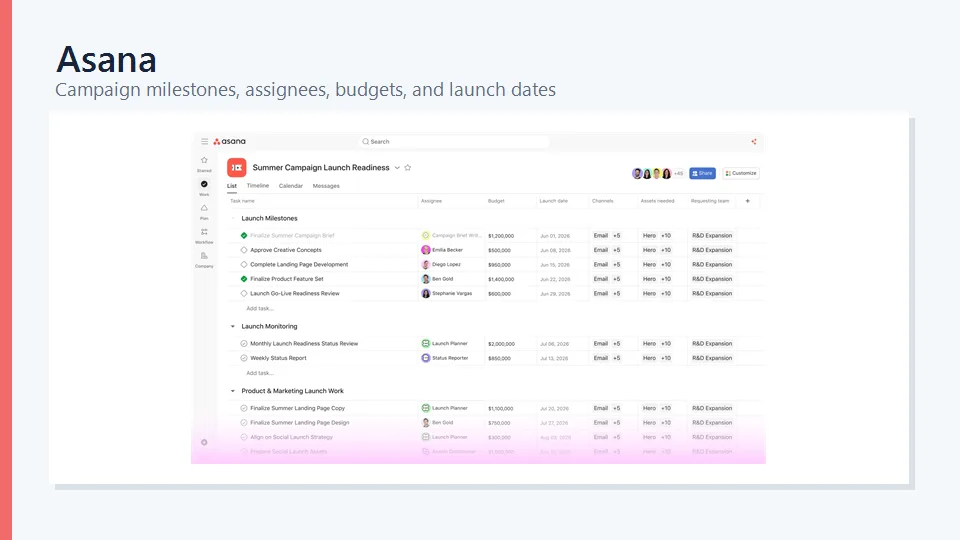Click Emilia Becker's avatar
This screenshot has width=960, height=540.
(426, 250)
